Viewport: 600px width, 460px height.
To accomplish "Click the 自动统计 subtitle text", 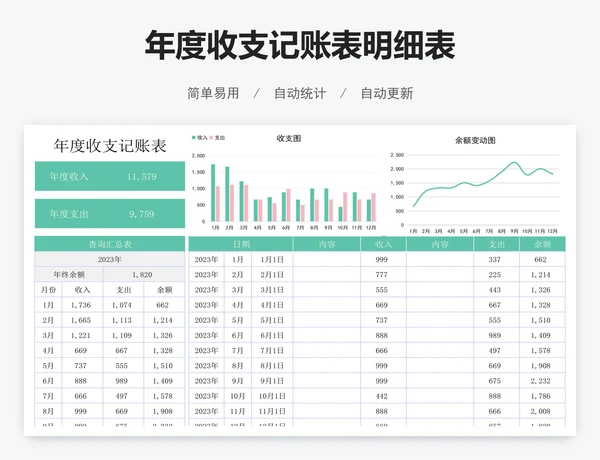I will pos(300,93).
